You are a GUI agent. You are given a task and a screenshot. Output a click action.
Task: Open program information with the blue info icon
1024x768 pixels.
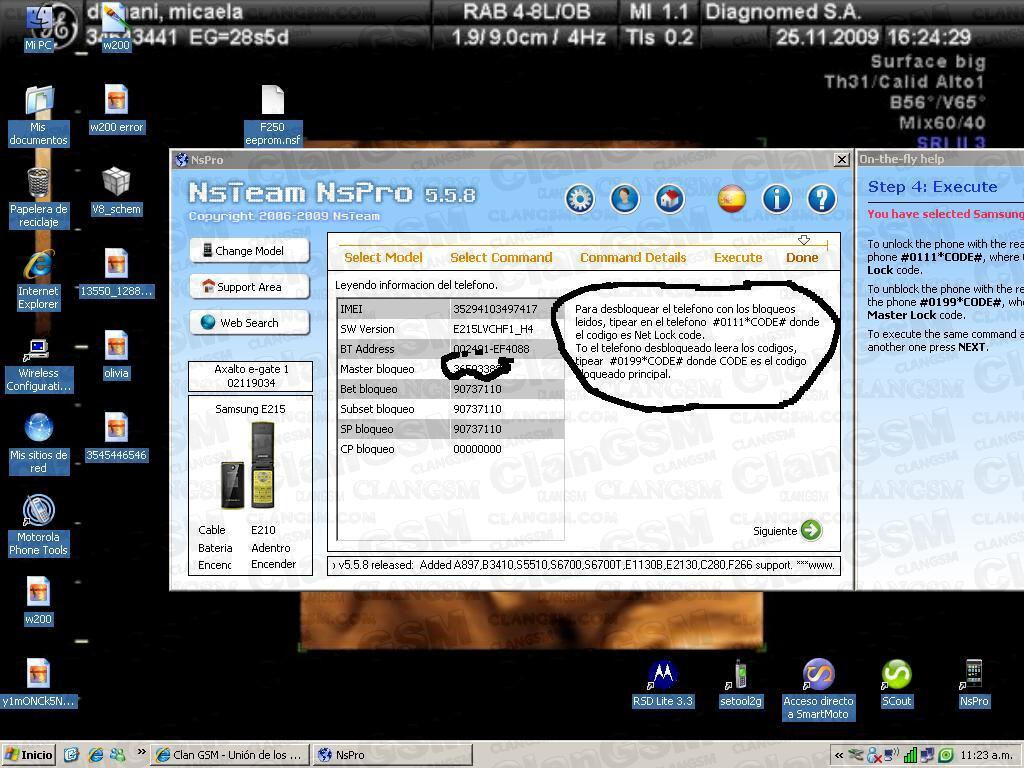(x=776, y=199)
